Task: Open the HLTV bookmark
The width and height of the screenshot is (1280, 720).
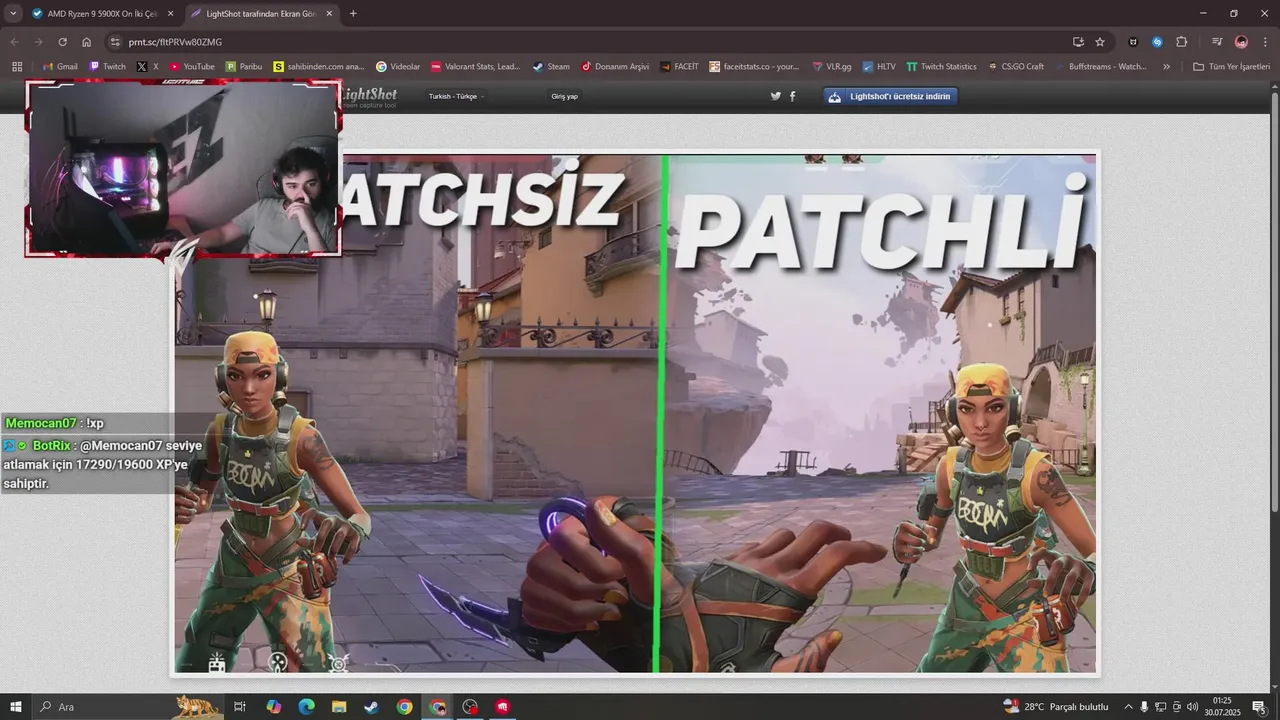Action: (879, 66)
